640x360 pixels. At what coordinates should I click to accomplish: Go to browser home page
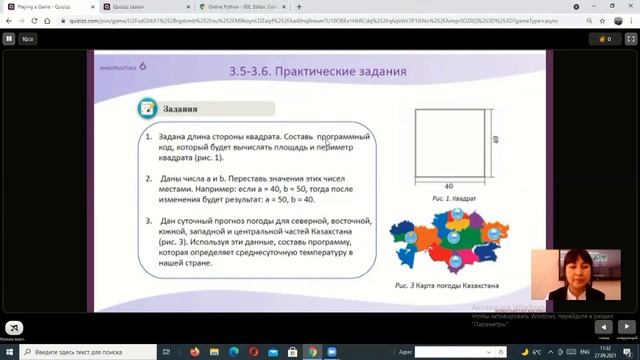pos(47,21)
